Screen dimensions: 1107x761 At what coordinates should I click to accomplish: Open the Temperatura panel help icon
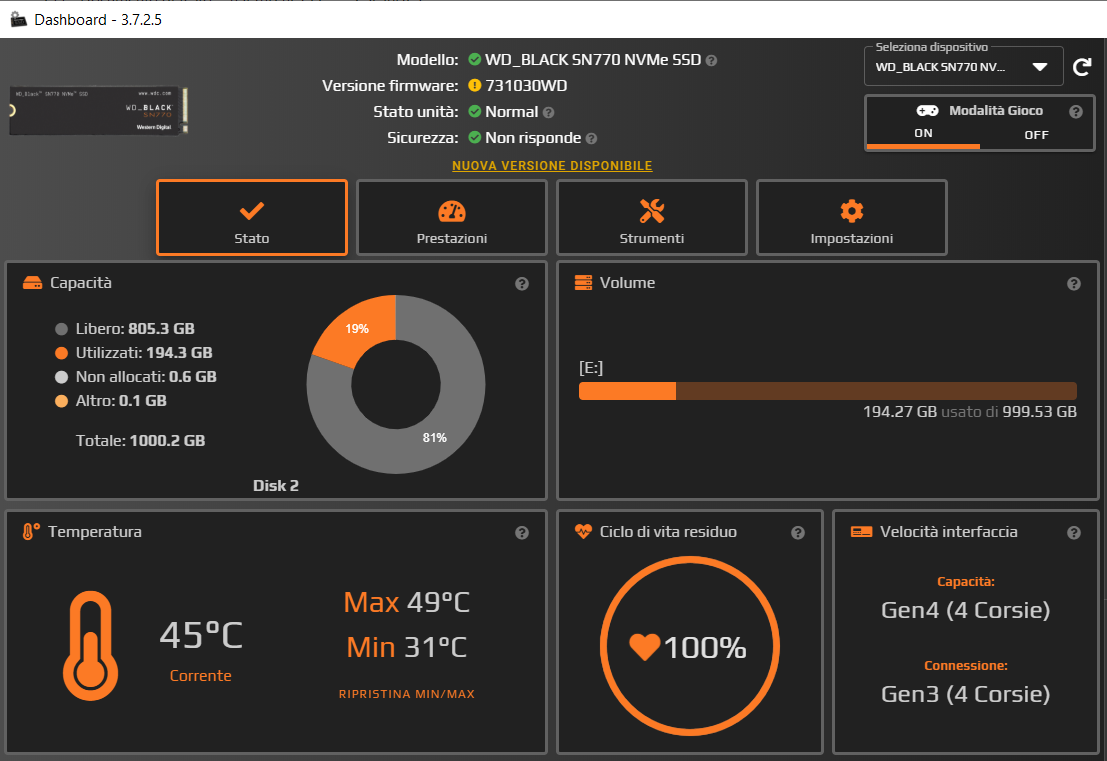coord(522,533)
